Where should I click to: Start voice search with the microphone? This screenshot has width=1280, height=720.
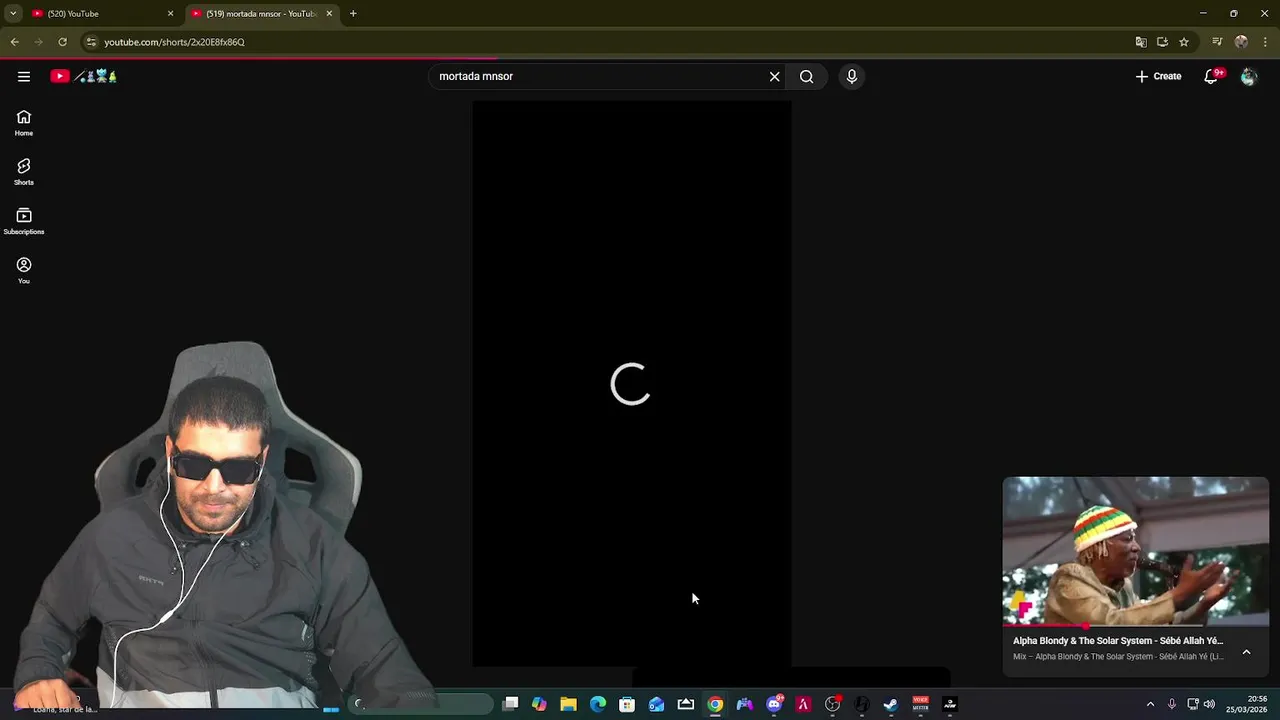pyautogui.click(x=852, y=76)
